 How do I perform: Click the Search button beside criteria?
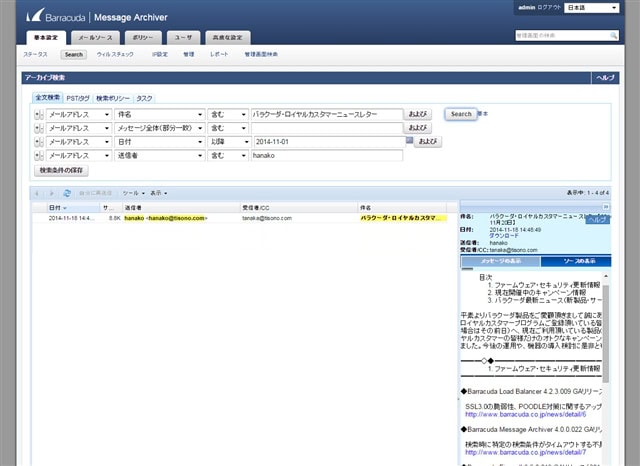(x=461, y=114)
